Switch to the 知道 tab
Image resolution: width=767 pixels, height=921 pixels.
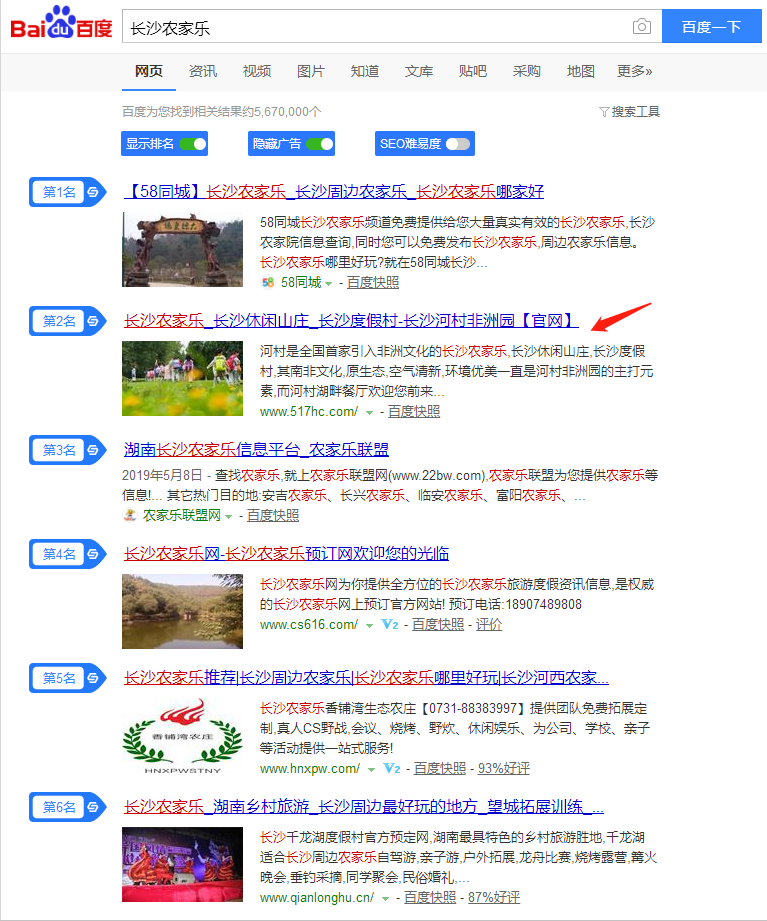[365, 72]
